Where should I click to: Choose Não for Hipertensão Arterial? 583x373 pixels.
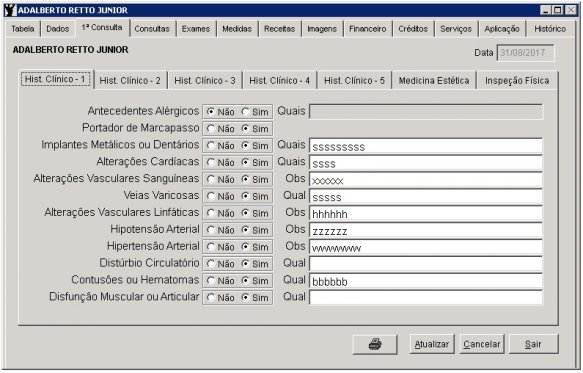click(220, 247)
